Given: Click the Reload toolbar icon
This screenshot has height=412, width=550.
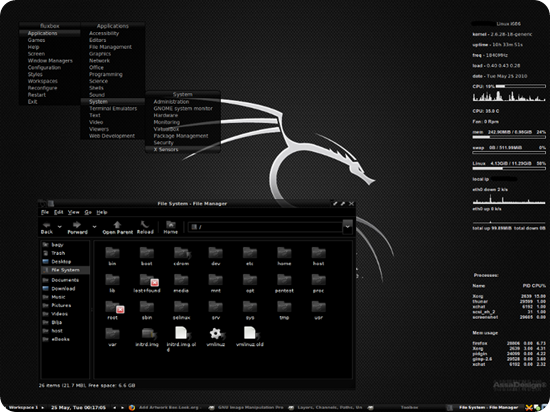Looking at the screenshot, I should (x=145, y=224).
